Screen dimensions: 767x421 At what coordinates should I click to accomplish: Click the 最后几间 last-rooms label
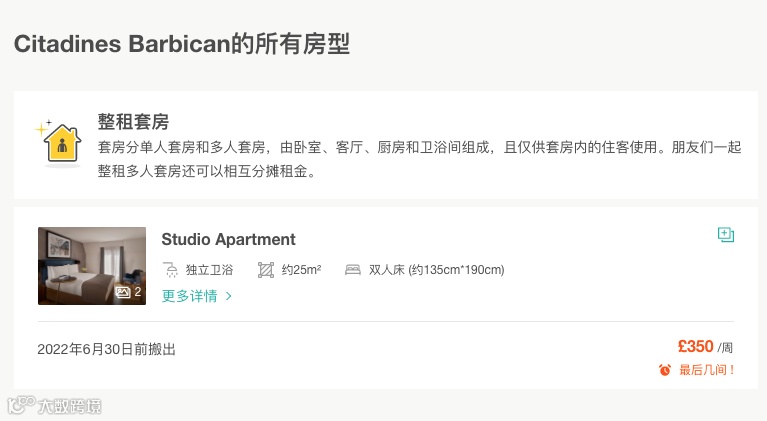pos(707,370)
